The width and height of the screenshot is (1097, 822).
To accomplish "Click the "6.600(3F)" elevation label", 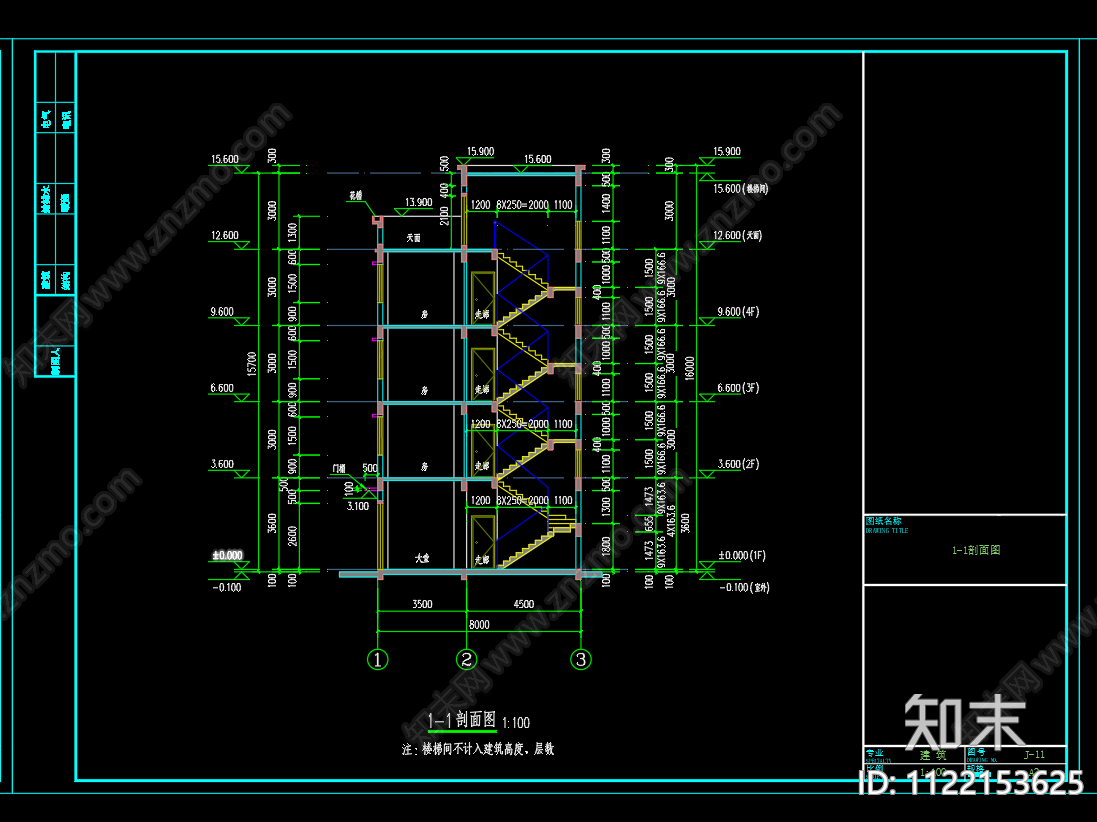I will point(738,388).
